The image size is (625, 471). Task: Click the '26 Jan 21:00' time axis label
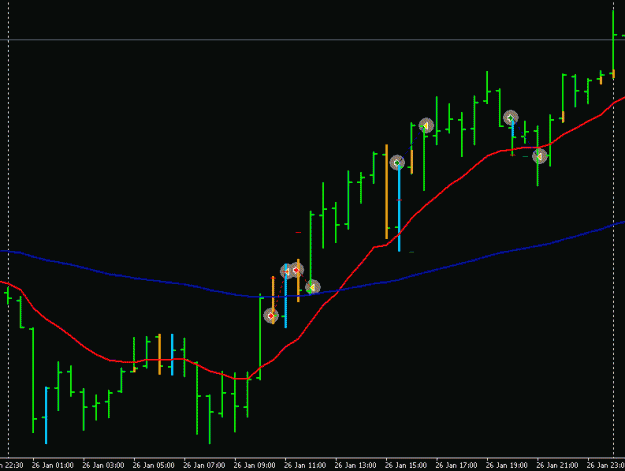(557, 465)
